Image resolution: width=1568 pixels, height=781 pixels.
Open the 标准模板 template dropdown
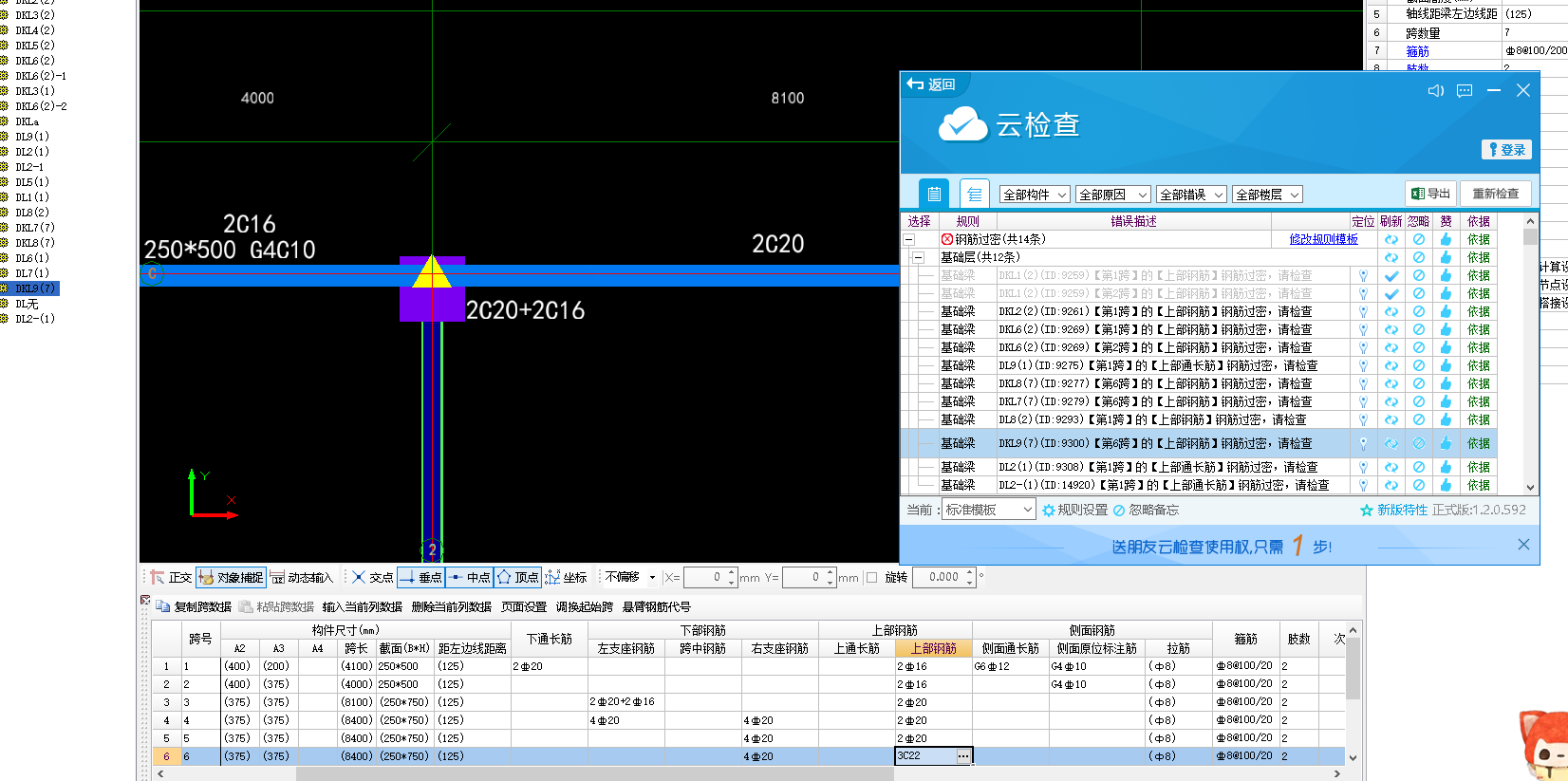pos(988,510)
